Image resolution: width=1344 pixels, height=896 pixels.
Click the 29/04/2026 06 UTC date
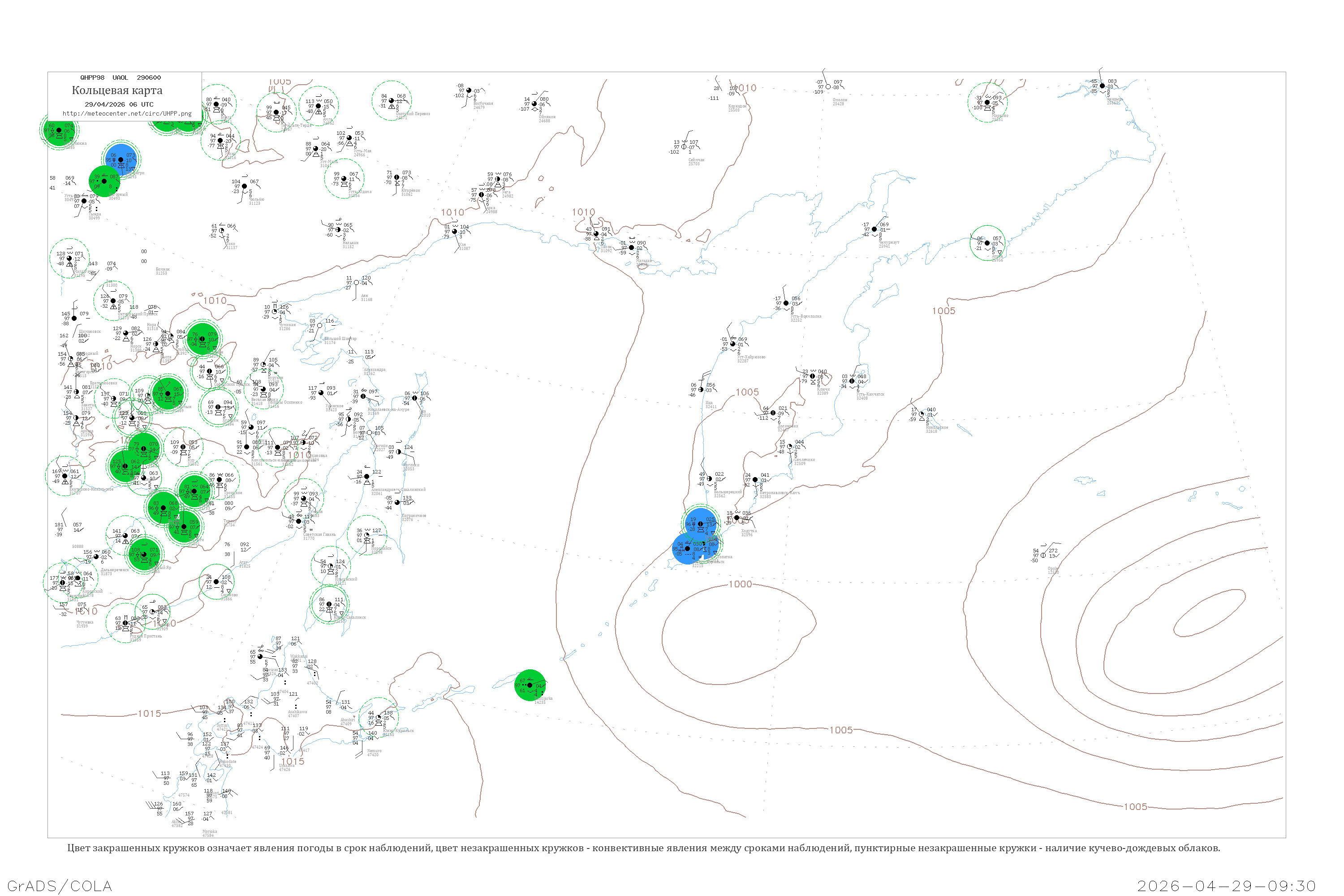(119, 104)
